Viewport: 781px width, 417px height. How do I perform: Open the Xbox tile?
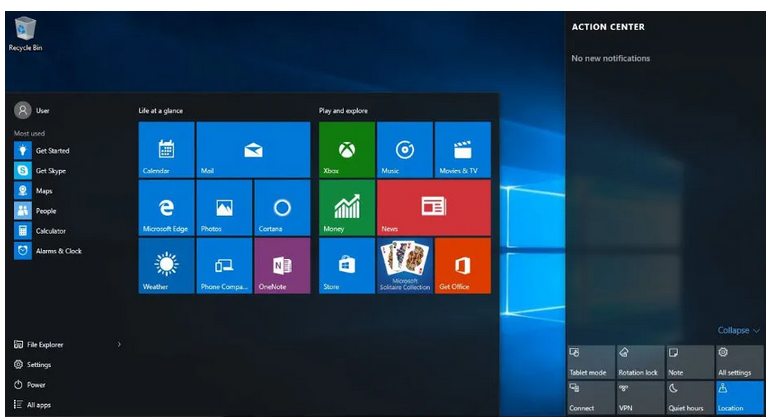coord(347,149)
